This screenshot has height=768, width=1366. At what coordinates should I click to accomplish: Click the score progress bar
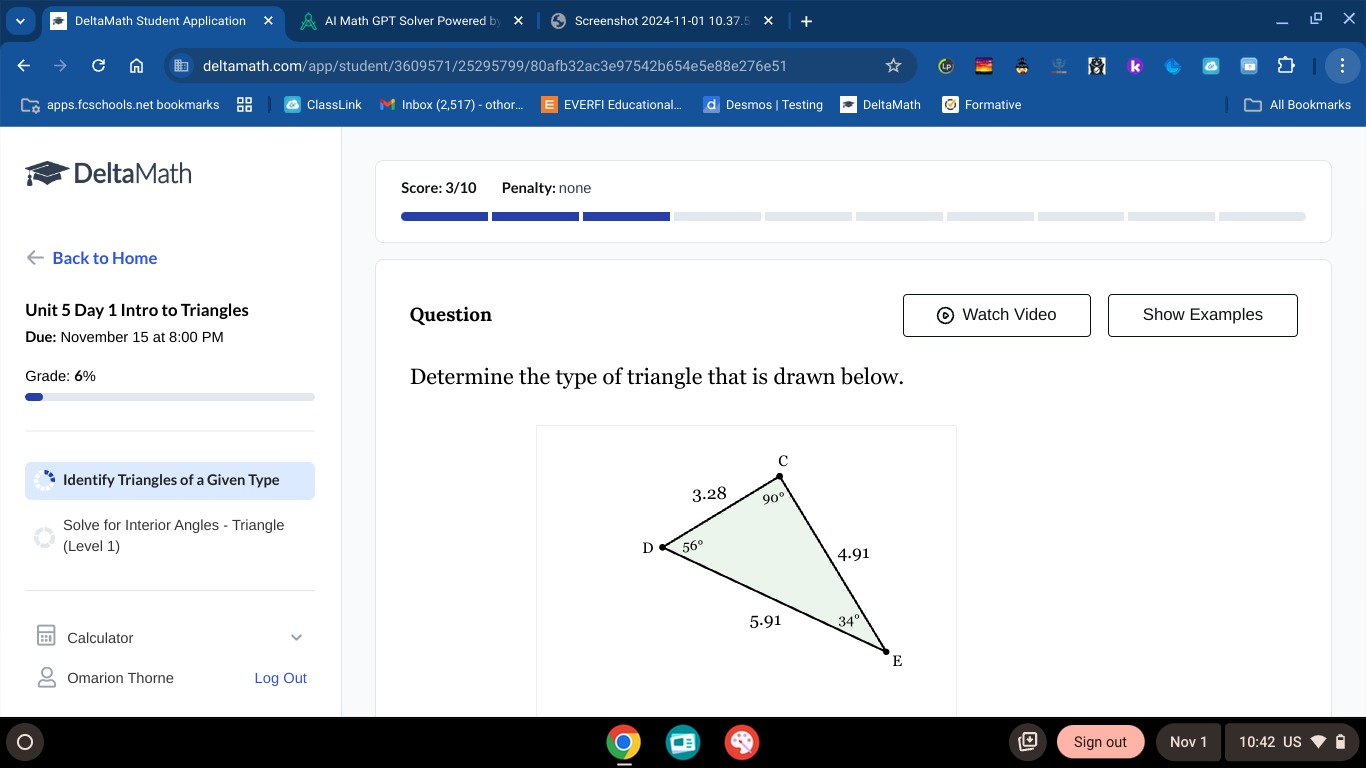pyautogui.click(x=853, y=216)
